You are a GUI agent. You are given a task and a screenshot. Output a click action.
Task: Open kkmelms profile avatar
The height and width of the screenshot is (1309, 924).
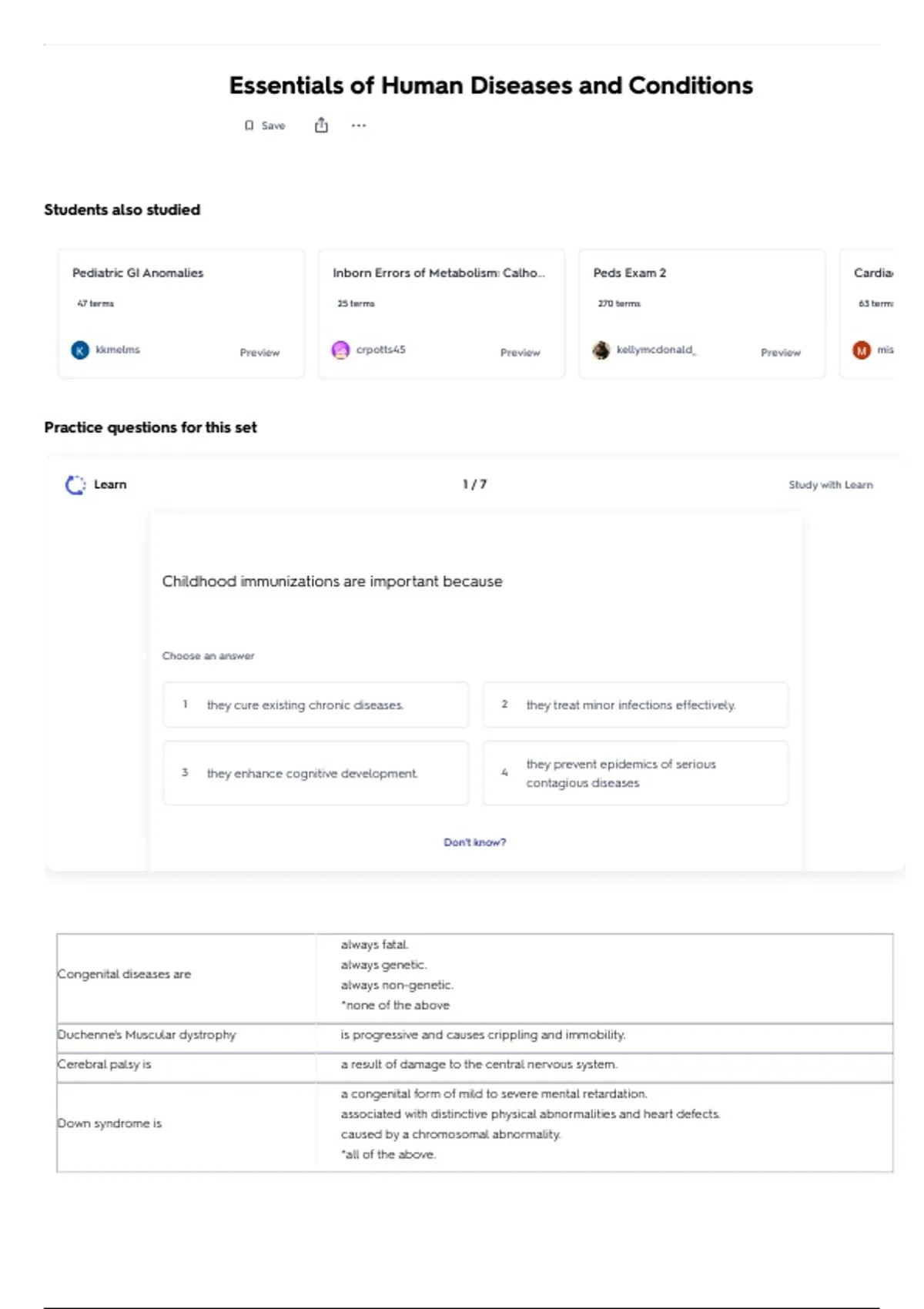[x=80, y=350]
